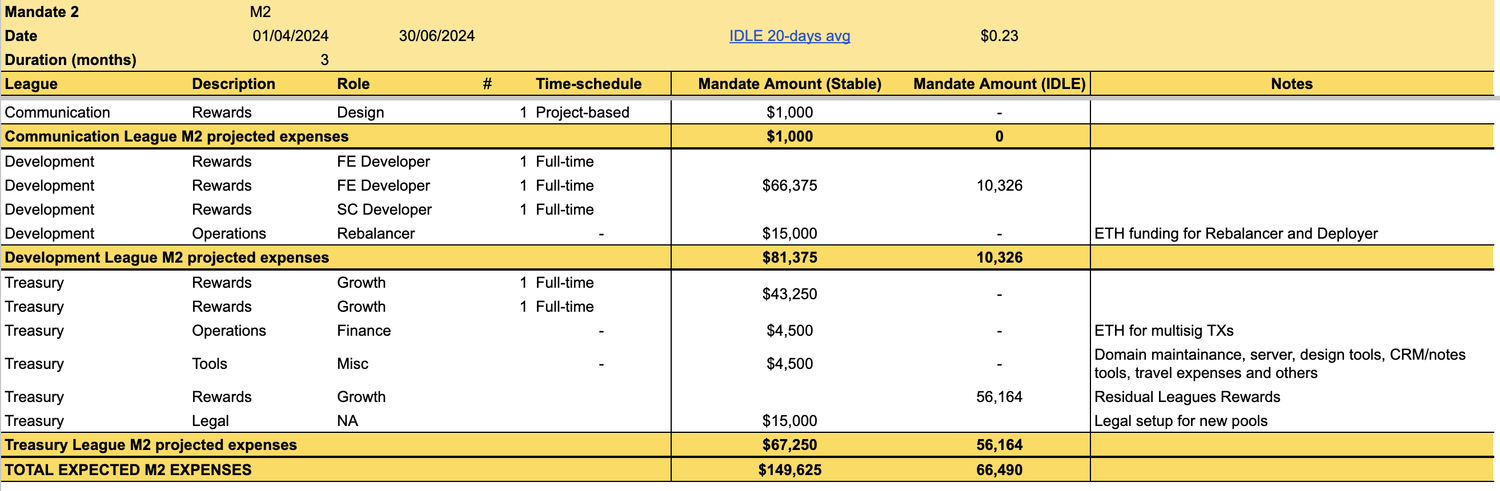Select the $66,375 development rewards amount
Image resolution: width=1500 pixels, height=491 pixels.
point(789,186)
